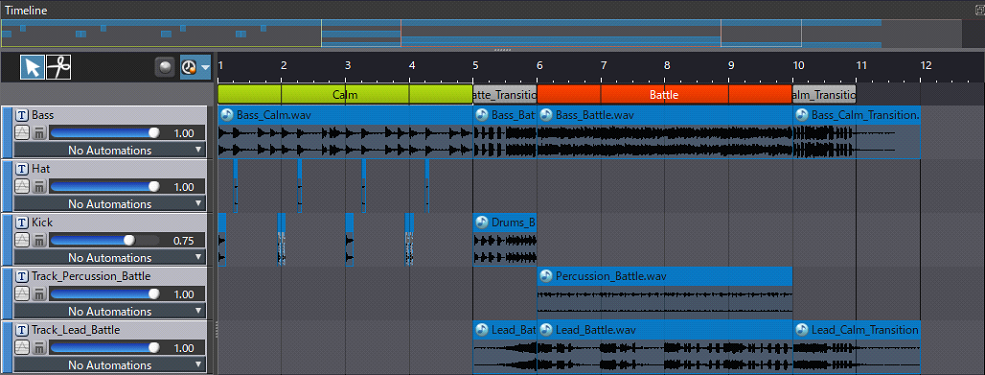This screenshot has height=375, width=985.
Task: Expand No Automations dropdown on Bass track
Action: [x=110, y=150]
